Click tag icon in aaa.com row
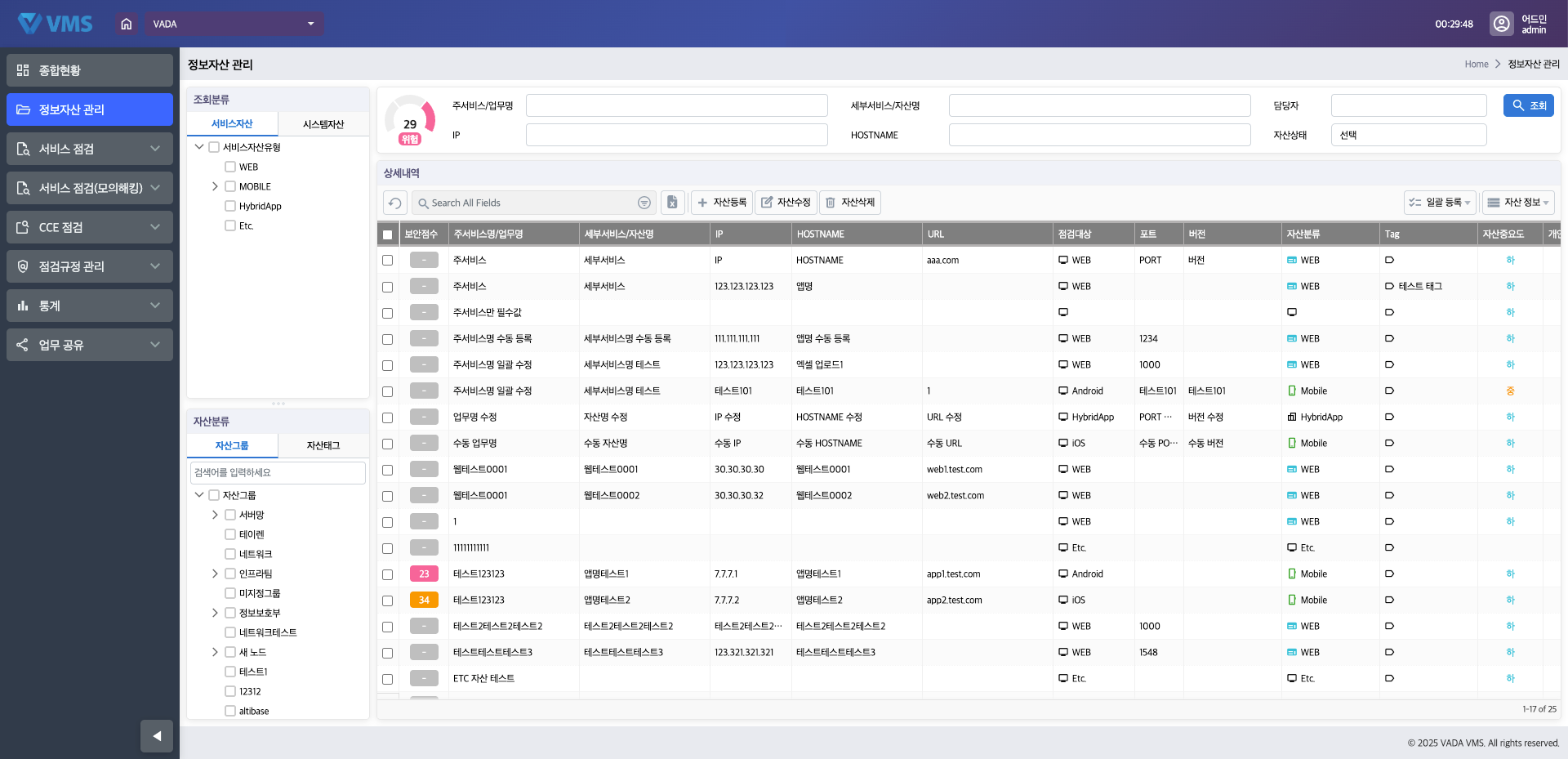The height and width of the screenshot is (759, 1568). 1389,260
